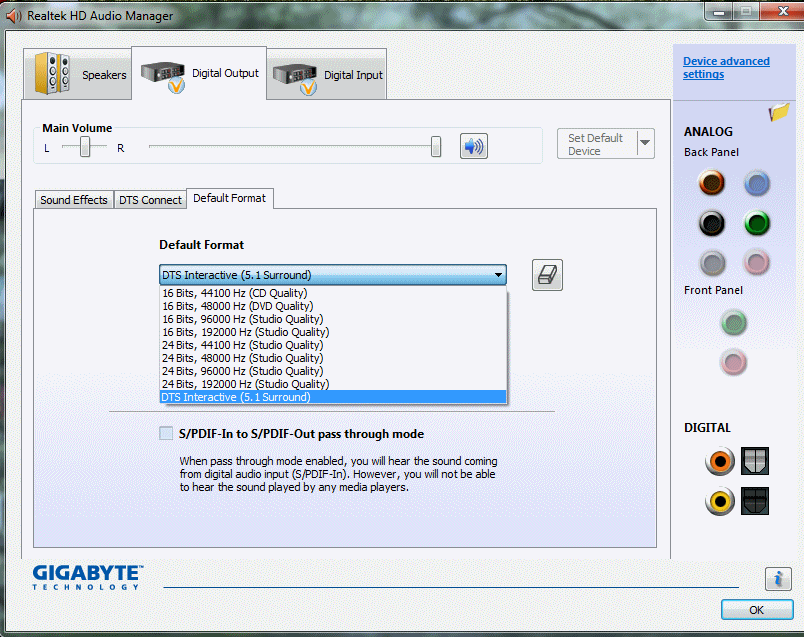Open the Sound Effects tab
Screen dimensions: 804x637
[74, 200]
